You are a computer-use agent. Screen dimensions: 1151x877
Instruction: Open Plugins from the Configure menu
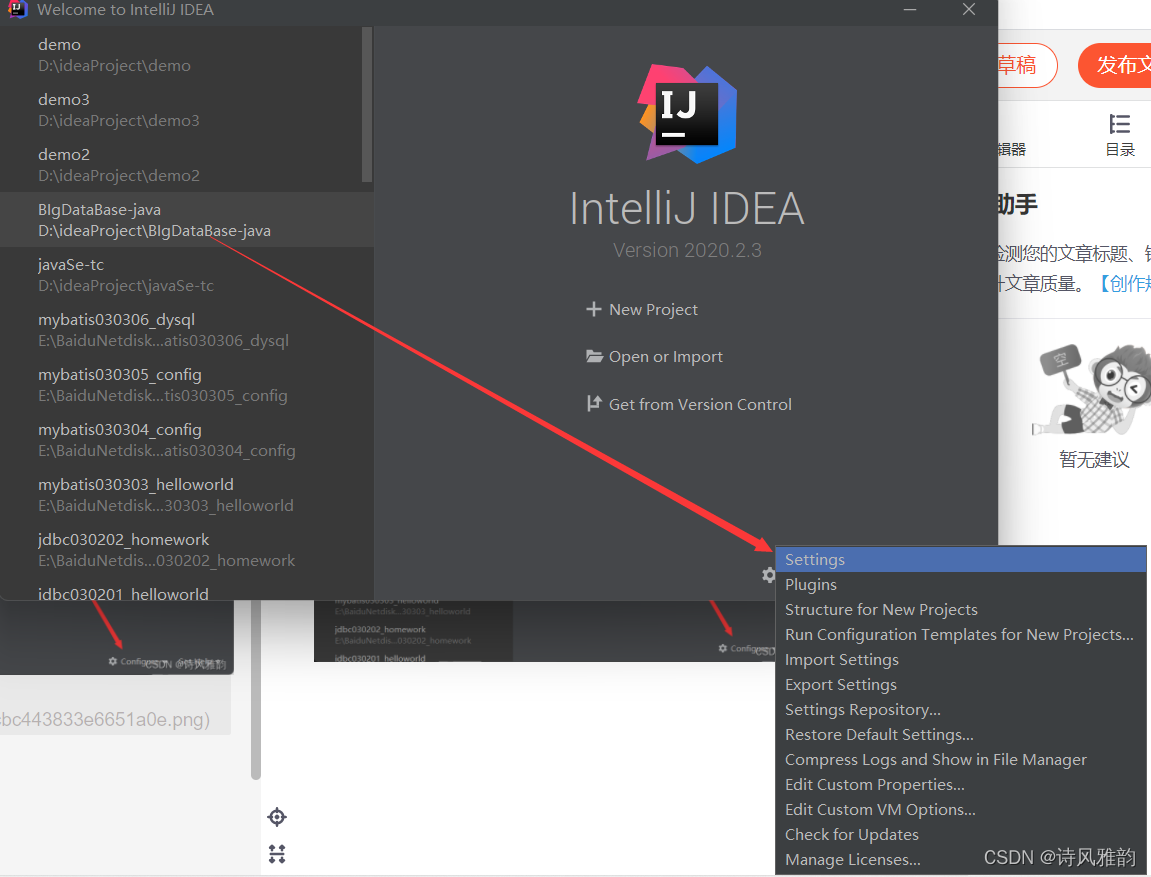pyautogui.click(x=961, y=584)
